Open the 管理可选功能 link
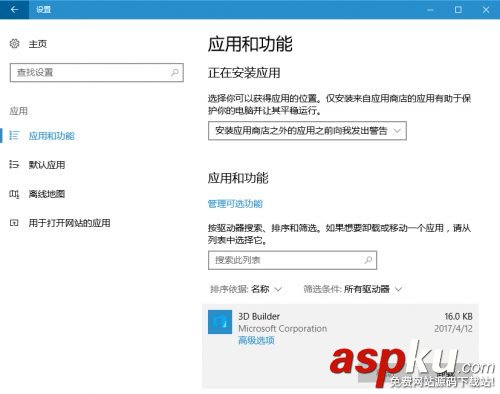 [x=235, y=204]
